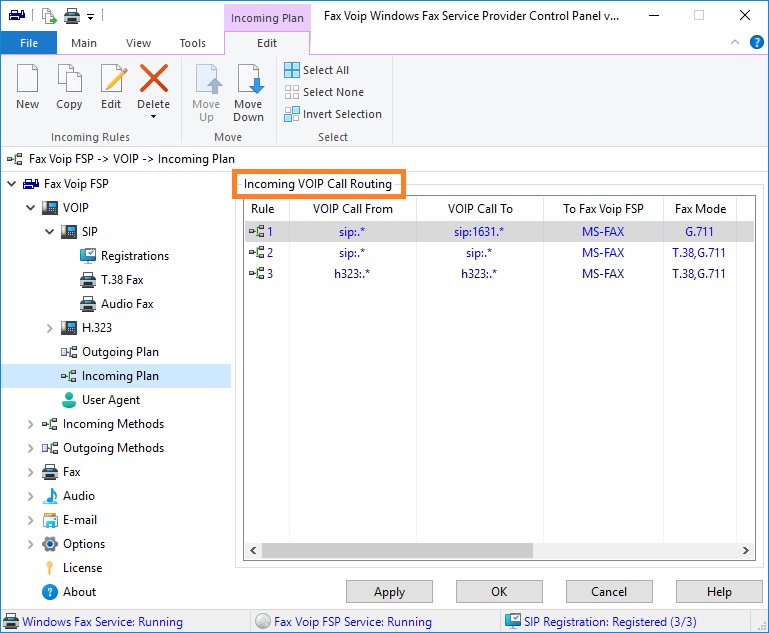The image size is (769, 633).
Task: Select About in the tree
Action: click(x=79, y=592)
